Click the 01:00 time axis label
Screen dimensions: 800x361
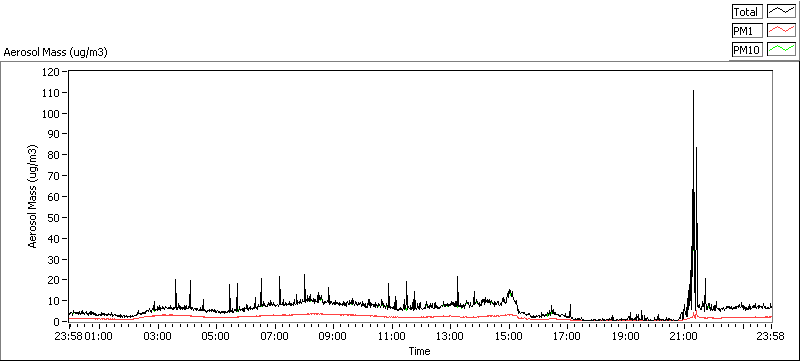[x=98, y=336]
